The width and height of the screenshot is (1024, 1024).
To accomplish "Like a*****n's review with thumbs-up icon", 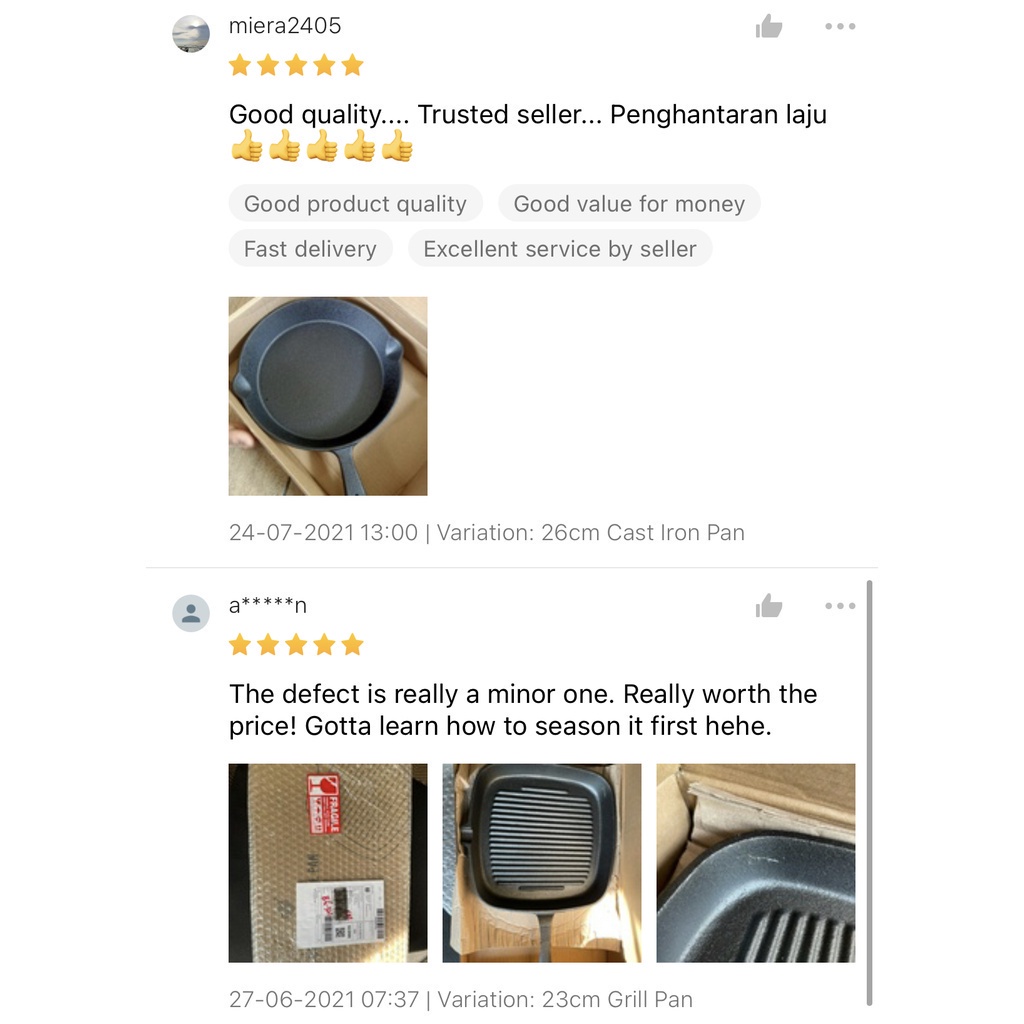I will coord(769,606).
